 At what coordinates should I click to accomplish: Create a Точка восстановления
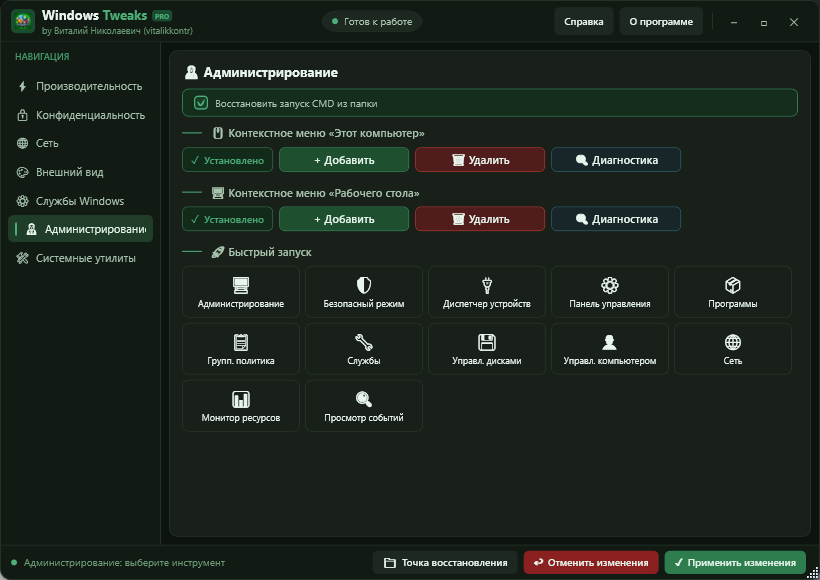(445, 563)
